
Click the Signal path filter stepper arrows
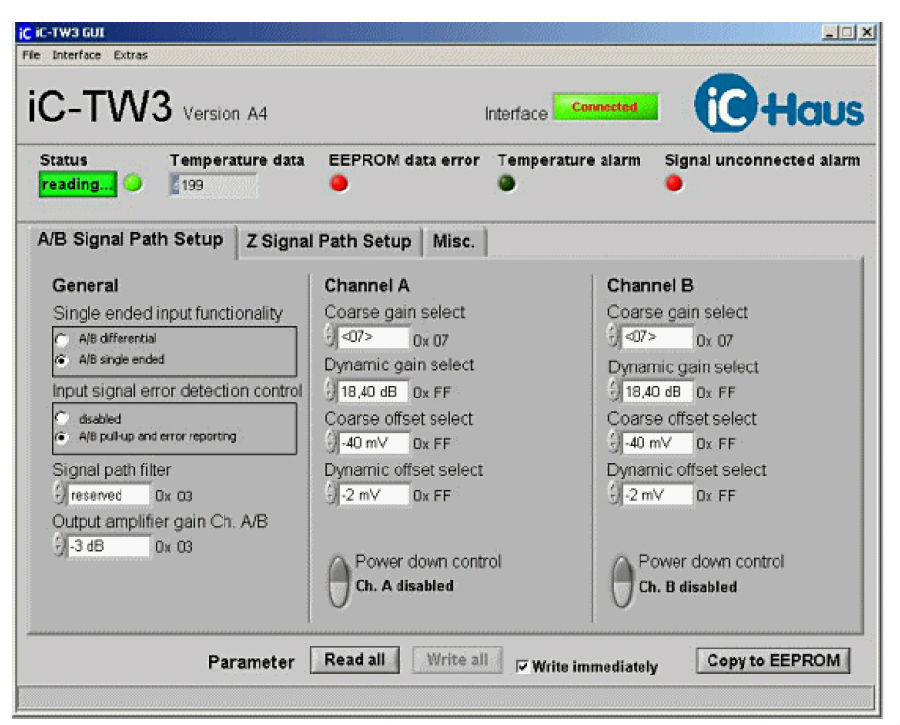tap(59, 493)
